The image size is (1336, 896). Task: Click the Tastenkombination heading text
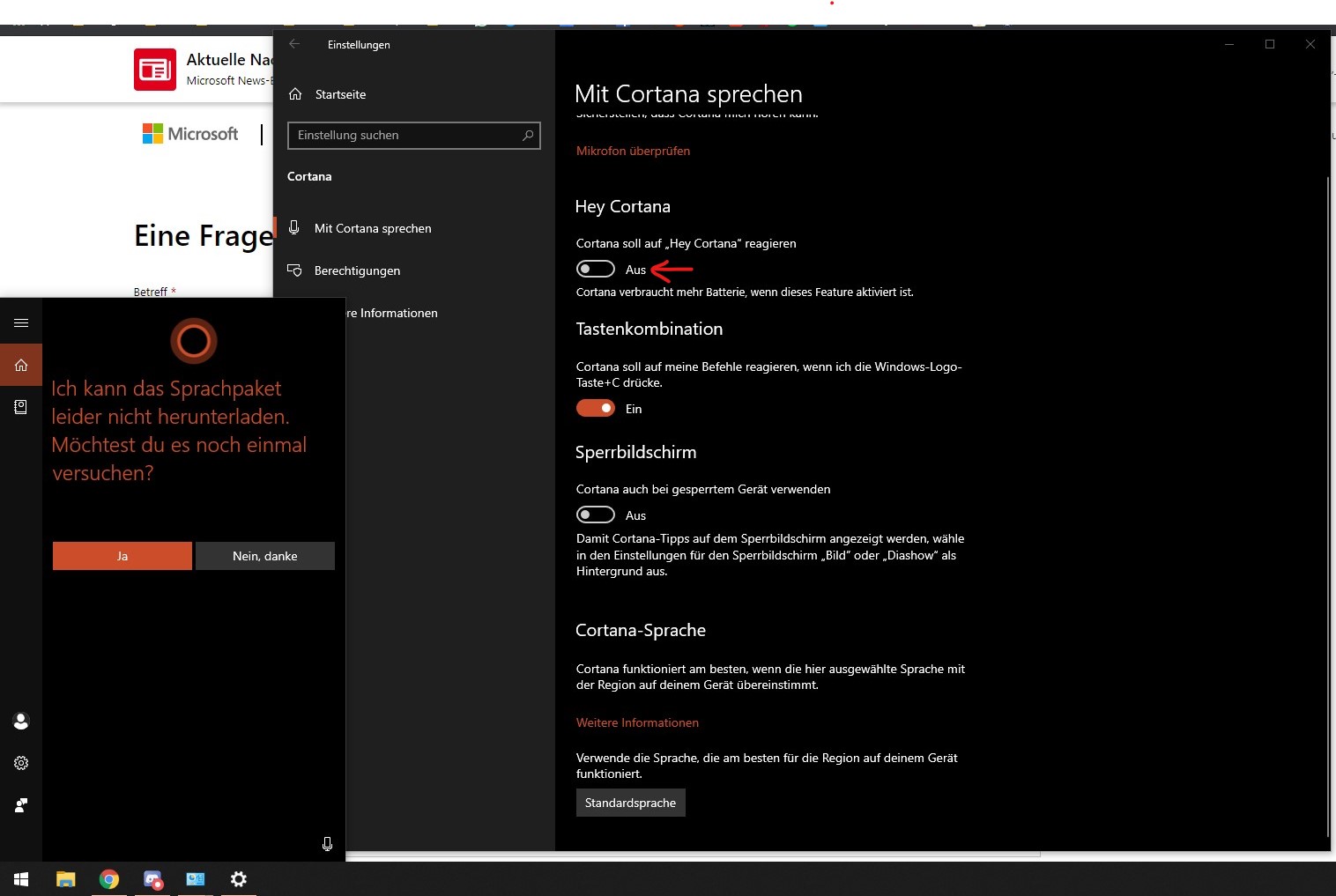(649, 329)
